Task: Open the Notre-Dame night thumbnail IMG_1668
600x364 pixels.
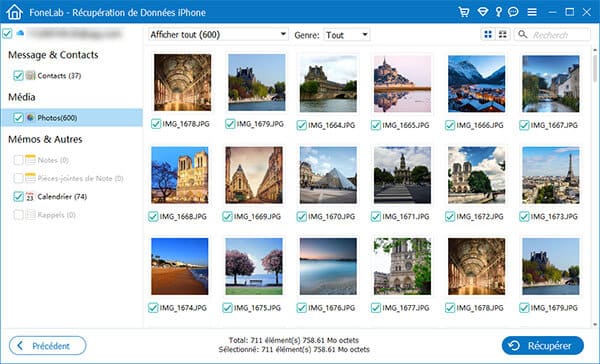Action: [179, 175]
